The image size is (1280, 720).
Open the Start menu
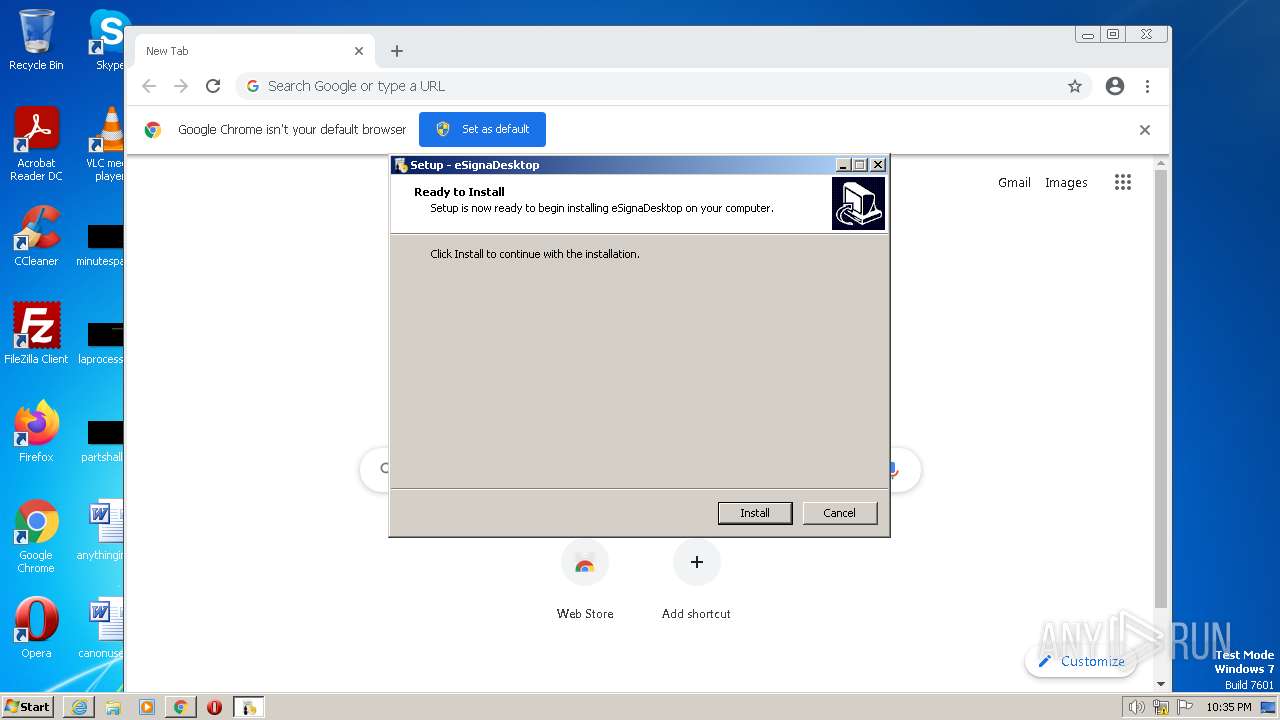pos(28,706)
